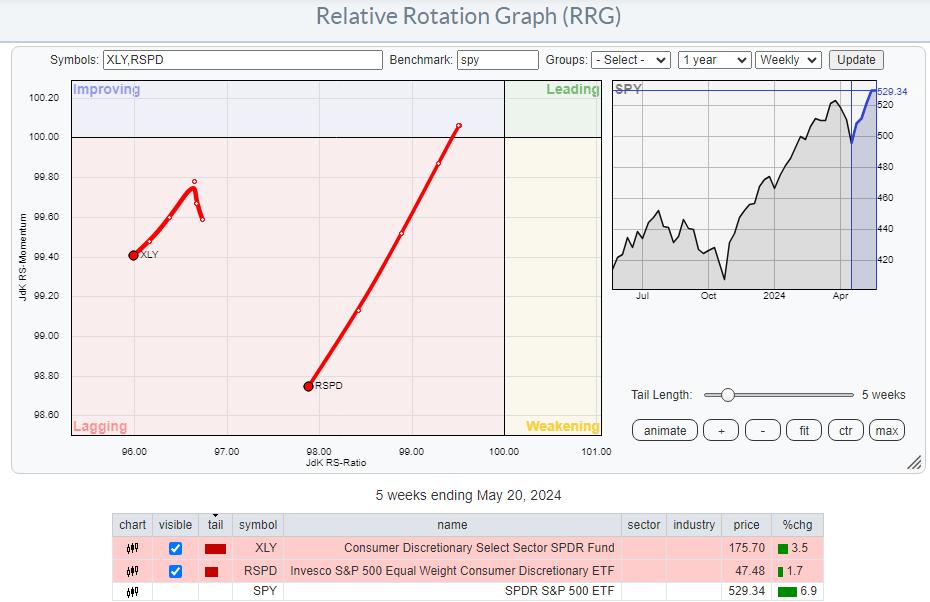This screenshot has width=930, height=602.
Task: Click the plus zoom-in button
Action: pos(720,430)
